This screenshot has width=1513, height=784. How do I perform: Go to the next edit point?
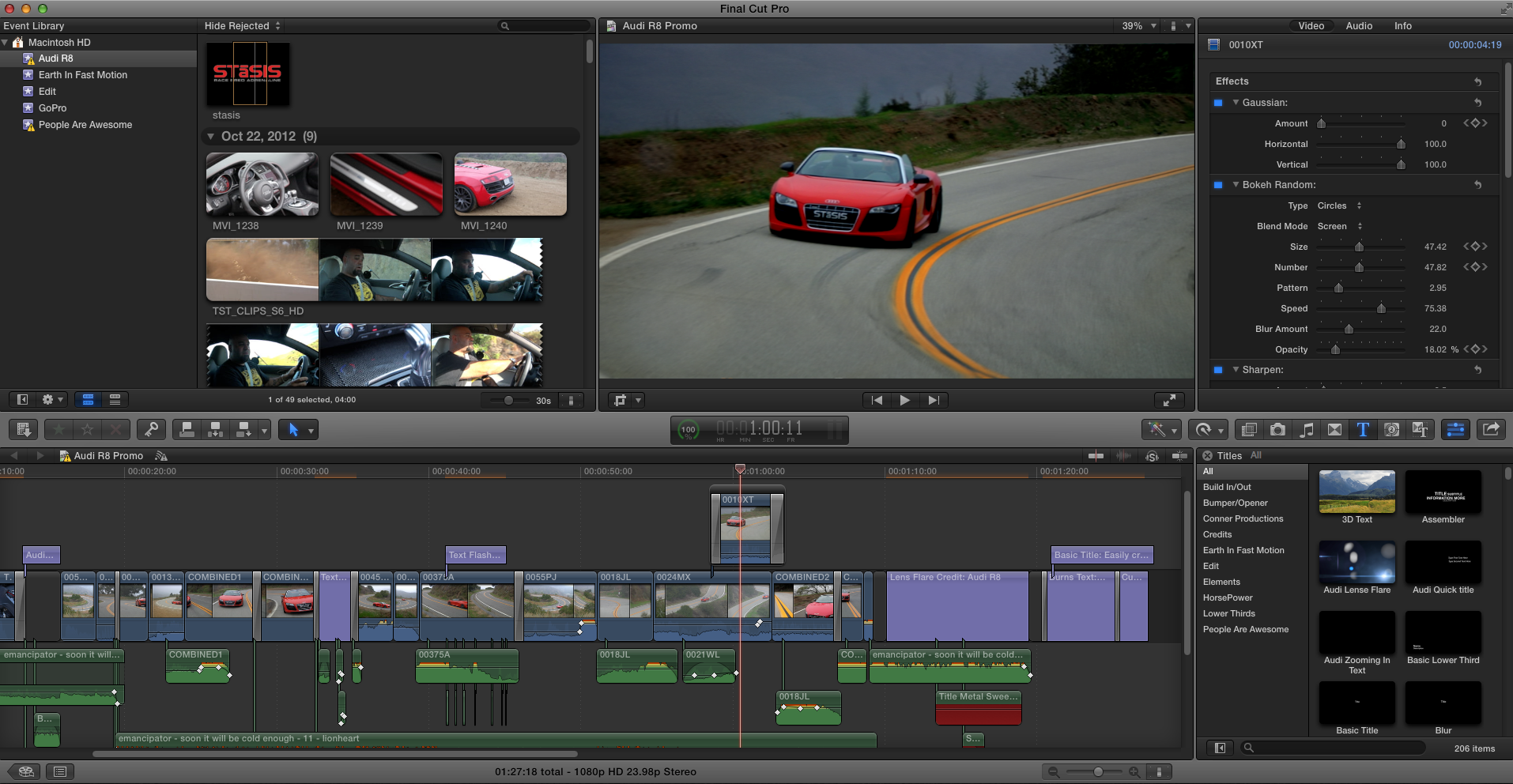tap(934, 400)
